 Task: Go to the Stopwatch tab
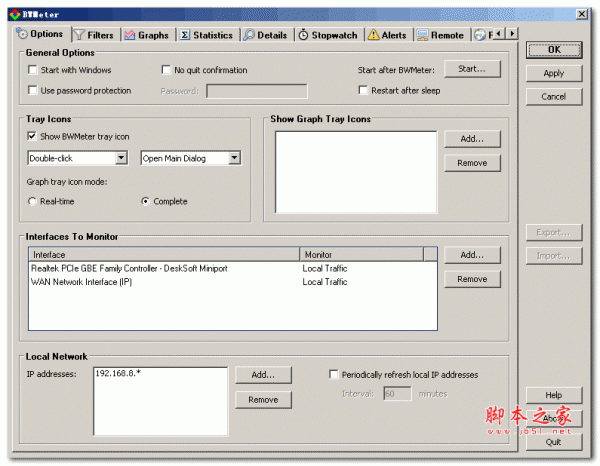(x=329, y=35)
